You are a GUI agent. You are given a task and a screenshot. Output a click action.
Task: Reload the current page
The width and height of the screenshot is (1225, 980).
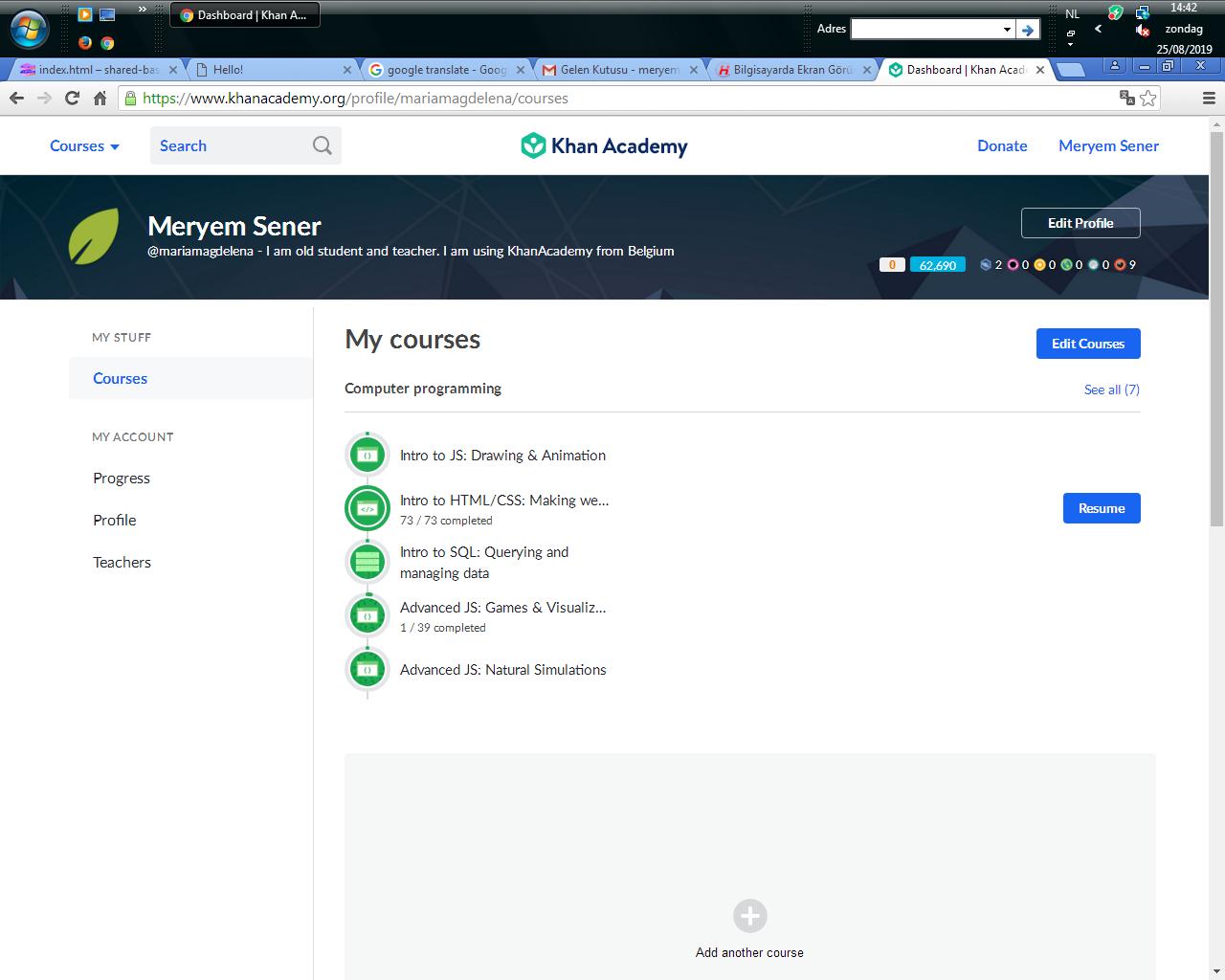click(72, 98)
